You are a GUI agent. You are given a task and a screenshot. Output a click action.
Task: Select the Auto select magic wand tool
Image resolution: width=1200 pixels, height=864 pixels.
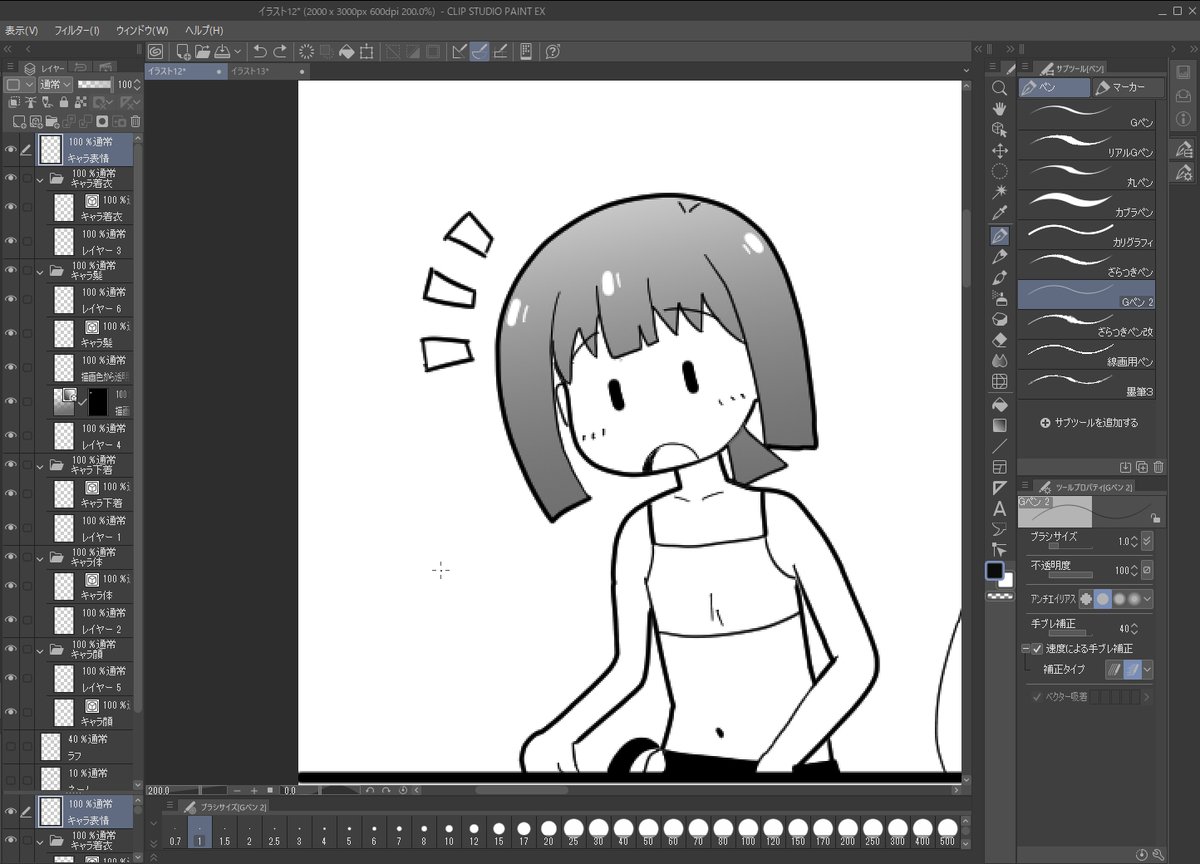click(999, 192)
